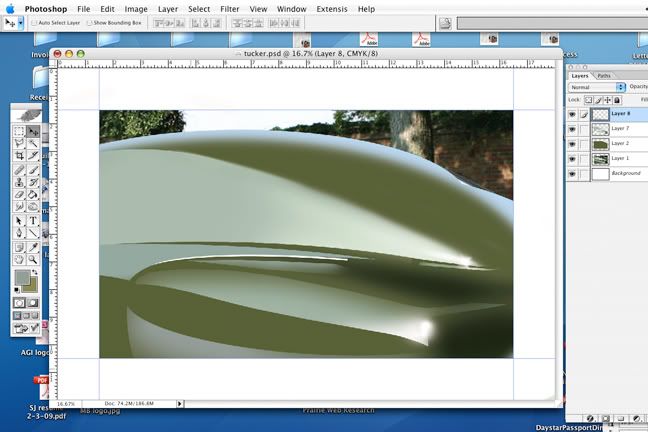Open the Normal blend mode dropdown
The image size is (648, 432).
597,87
